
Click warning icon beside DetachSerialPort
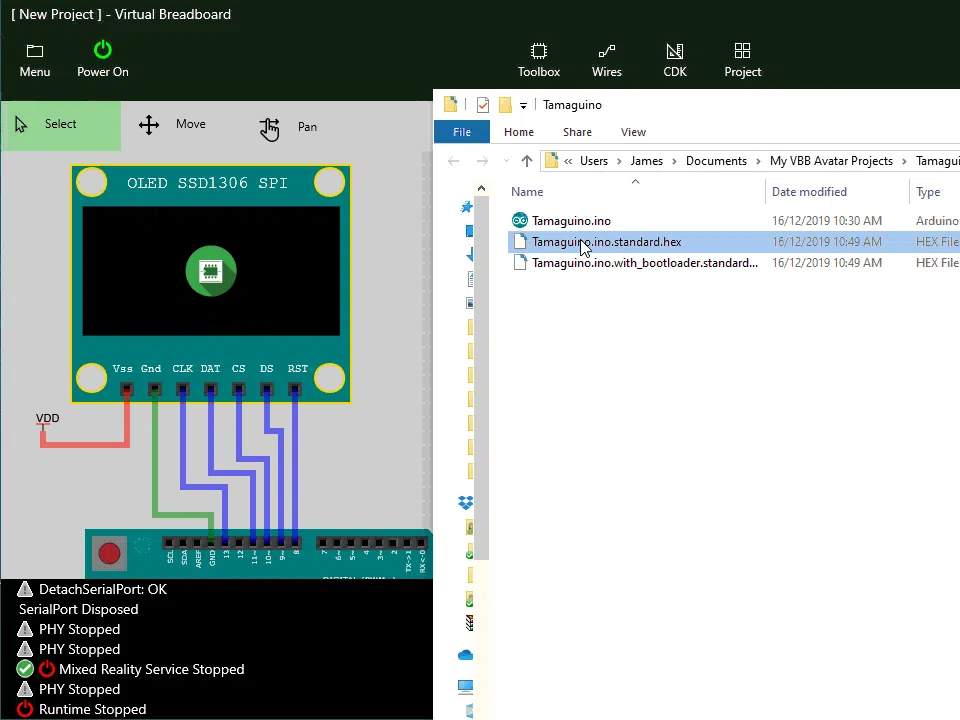(25, 589)
